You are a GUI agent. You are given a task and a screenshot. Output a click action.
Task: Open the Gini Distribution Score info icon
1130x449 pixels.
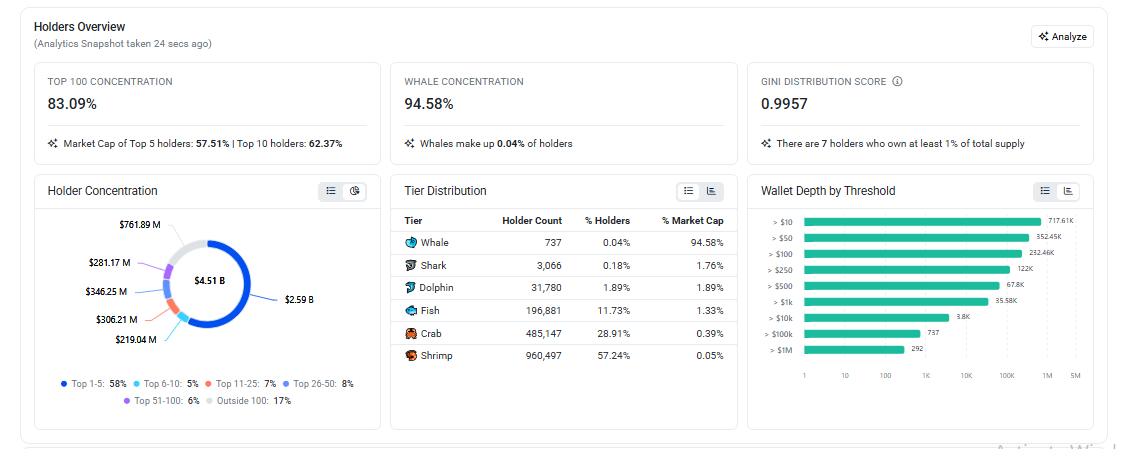tap(897, 81)
